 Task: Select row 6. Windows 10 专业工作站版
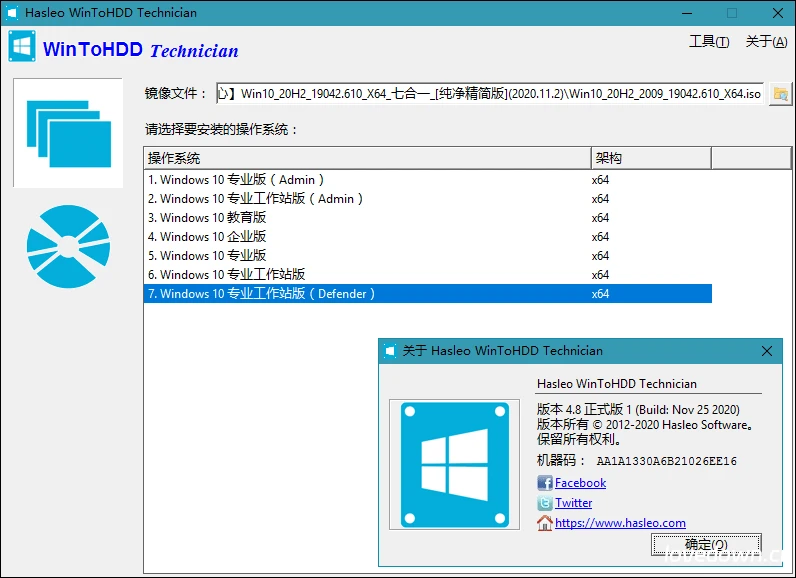[x=427, y=275]
